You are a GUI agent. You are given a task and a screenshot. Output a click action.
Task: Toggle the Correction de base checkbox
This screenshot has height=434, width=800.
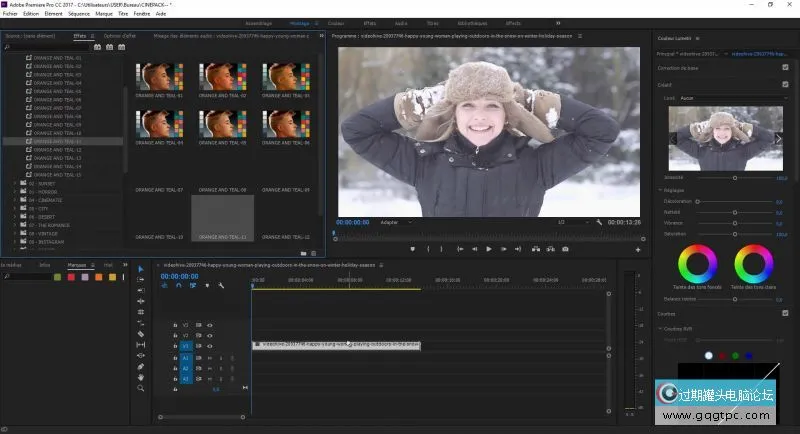point(785,66)
